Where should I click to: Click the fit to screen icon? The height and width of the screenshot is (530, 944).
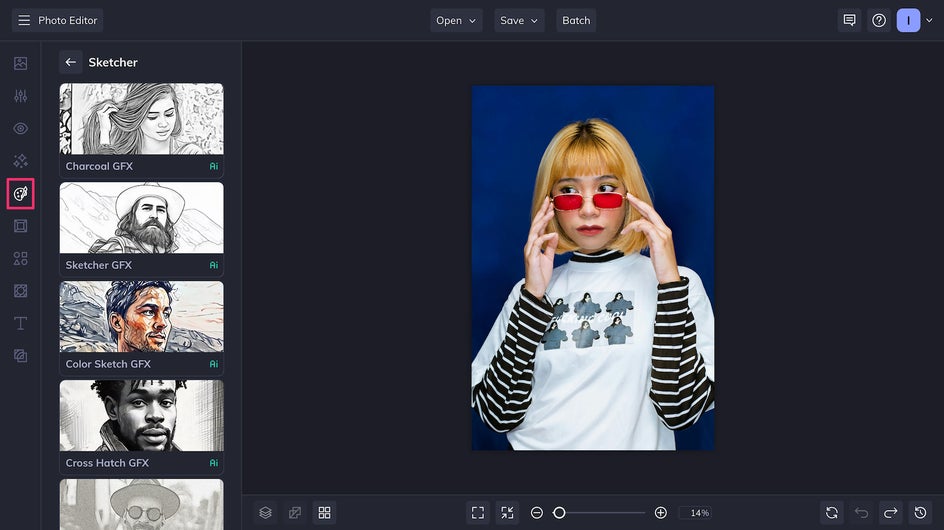pyautogui.click(x=478, y=513)
